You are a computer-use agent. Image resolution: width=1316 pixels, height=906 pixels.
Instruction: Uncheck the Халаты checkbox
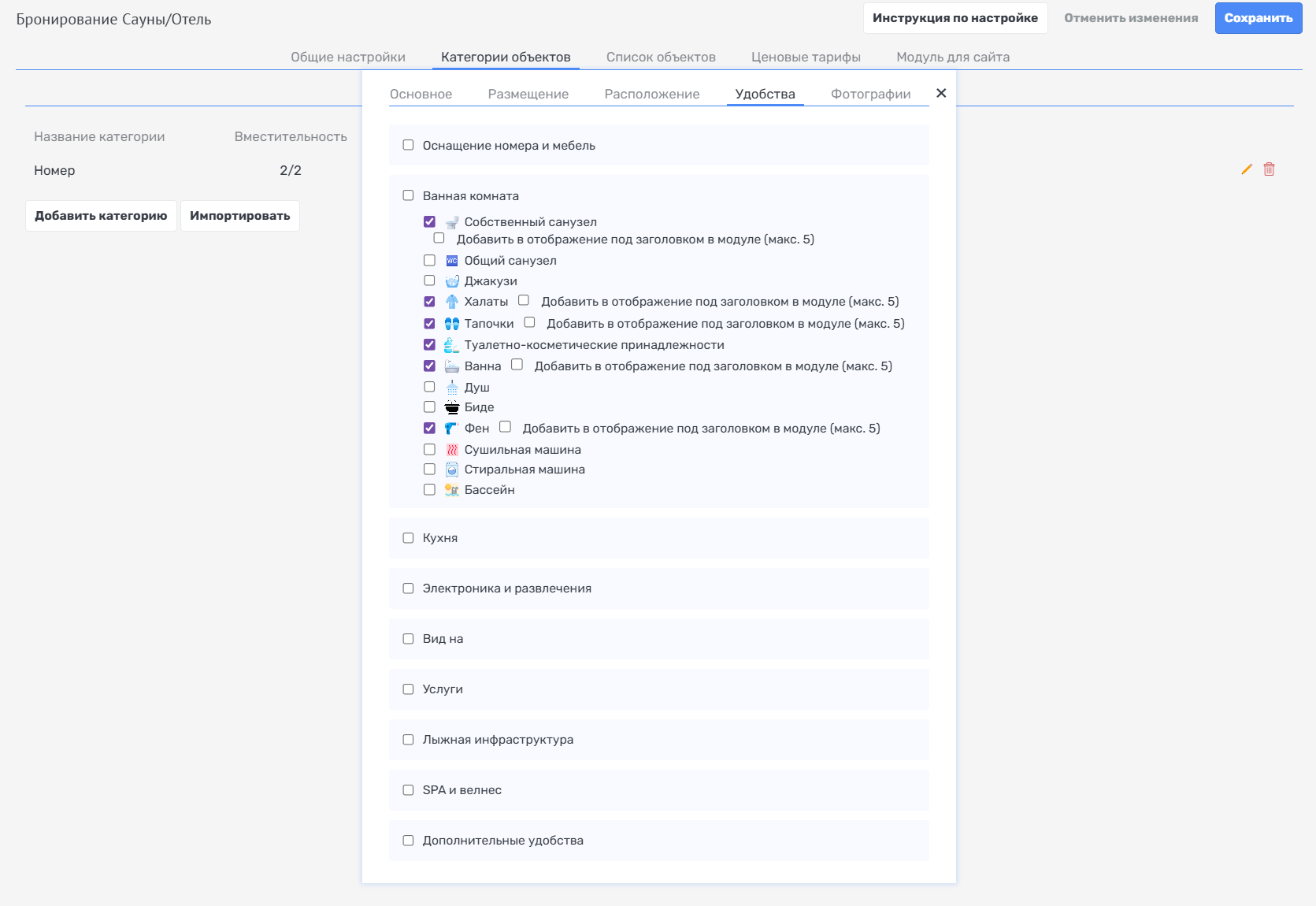coord(429,302)
